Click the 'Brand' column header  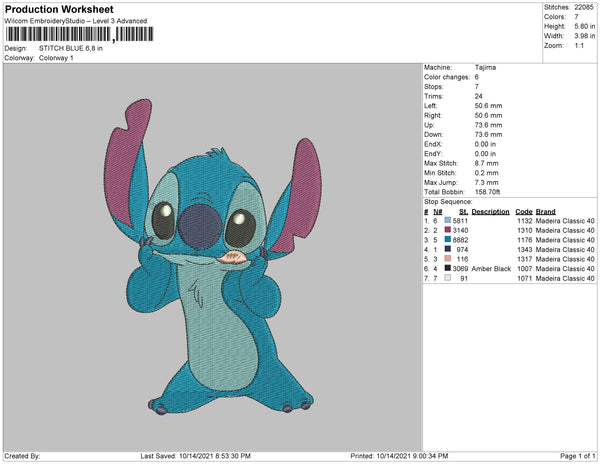[x=545, y=212]
